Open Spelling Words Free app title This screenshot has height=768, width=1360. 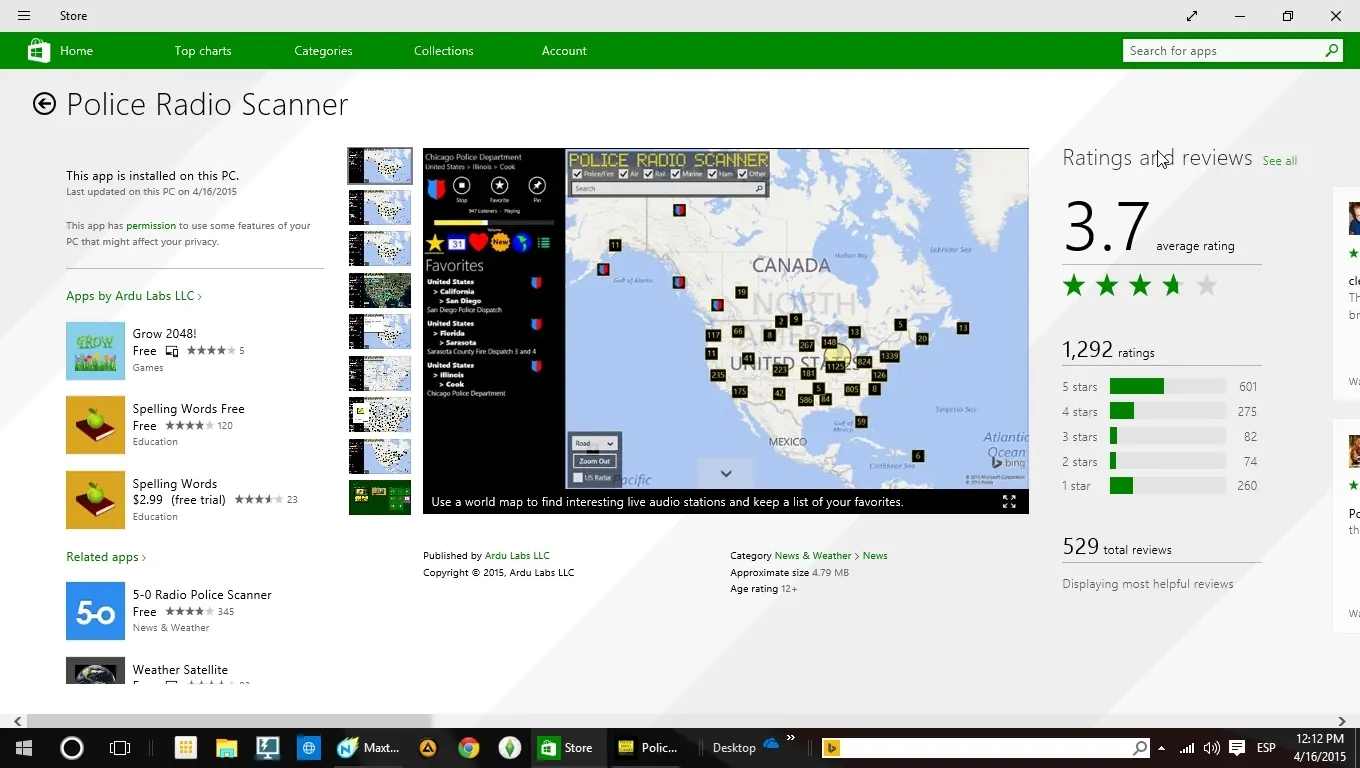point(189,409)
